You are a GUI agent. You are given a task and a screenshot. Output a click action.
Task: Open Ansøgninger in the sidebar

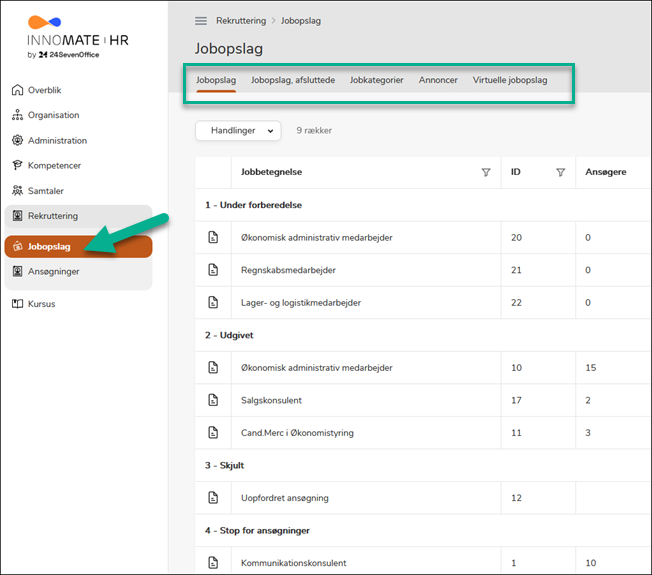click(53, 271)
